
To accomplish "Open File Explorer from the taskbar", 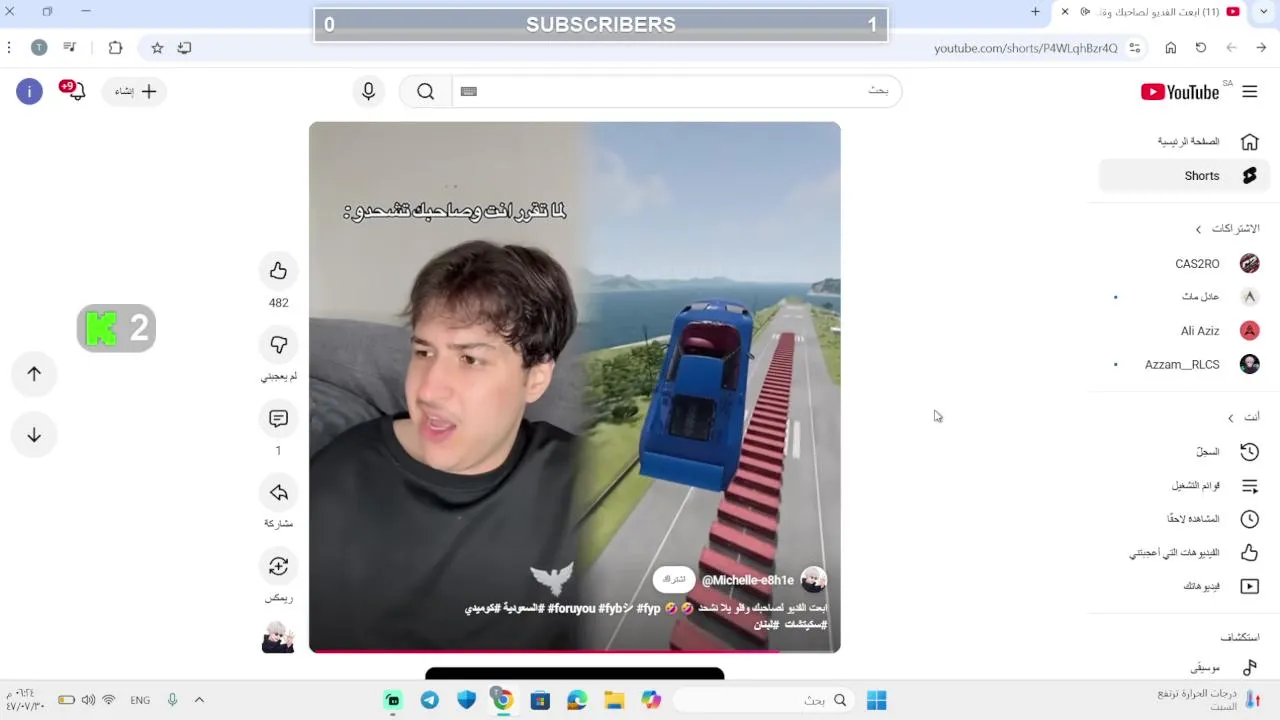I will (x=614, y=701).
